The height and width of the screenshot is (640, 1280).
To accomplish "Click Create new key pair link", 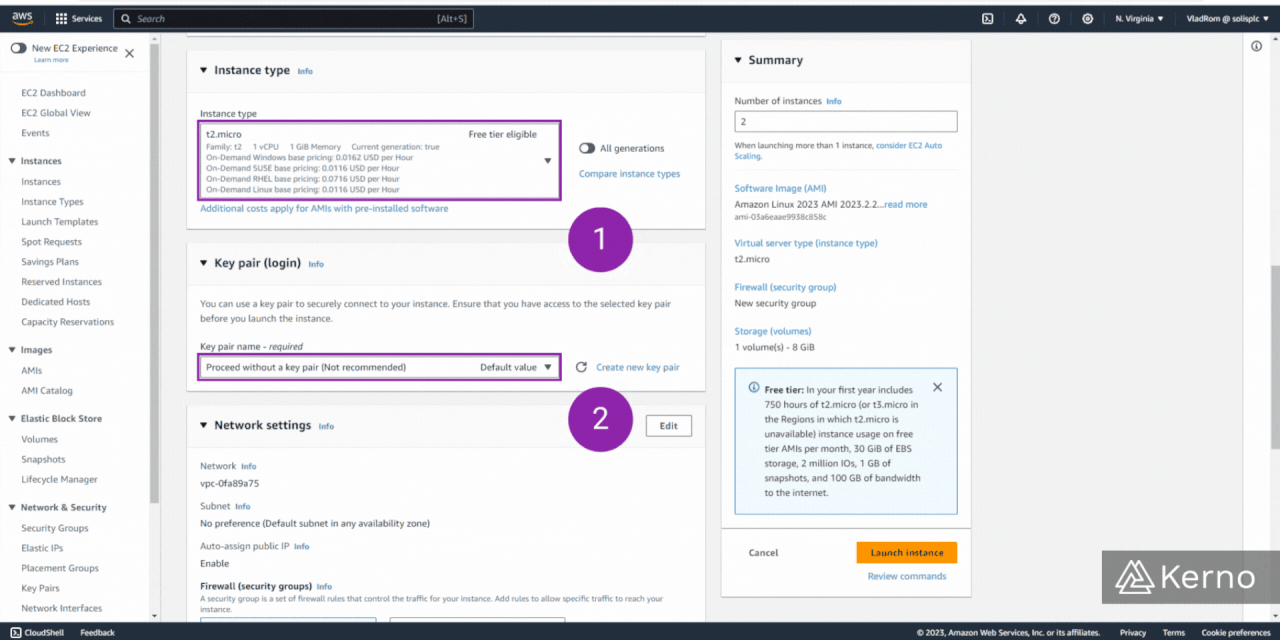I will click(x=638, y=367).
